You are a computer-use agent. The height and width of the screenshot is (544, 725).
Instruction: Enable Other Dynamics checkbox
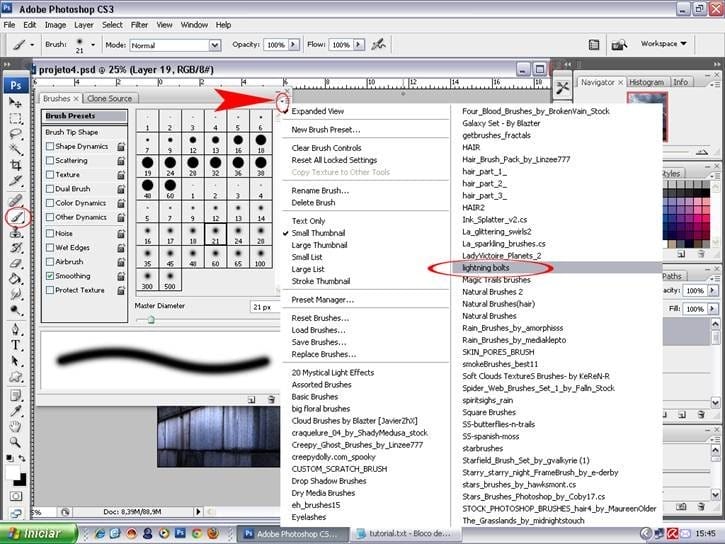point(50,217)
